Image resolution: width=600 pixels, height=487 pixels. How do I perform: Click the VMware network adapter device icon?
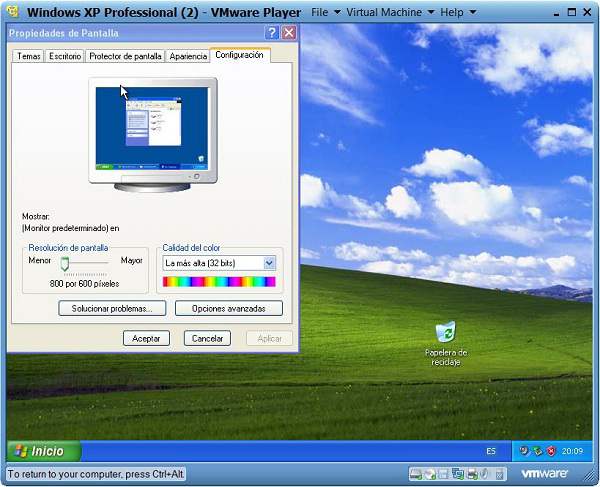(458, 474)
